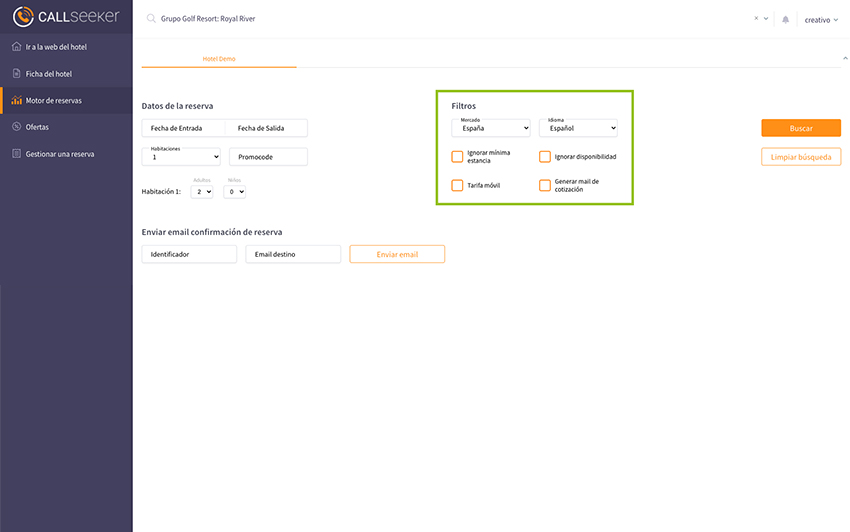Click the Habitación 1 label

click(x=161, y=191)
